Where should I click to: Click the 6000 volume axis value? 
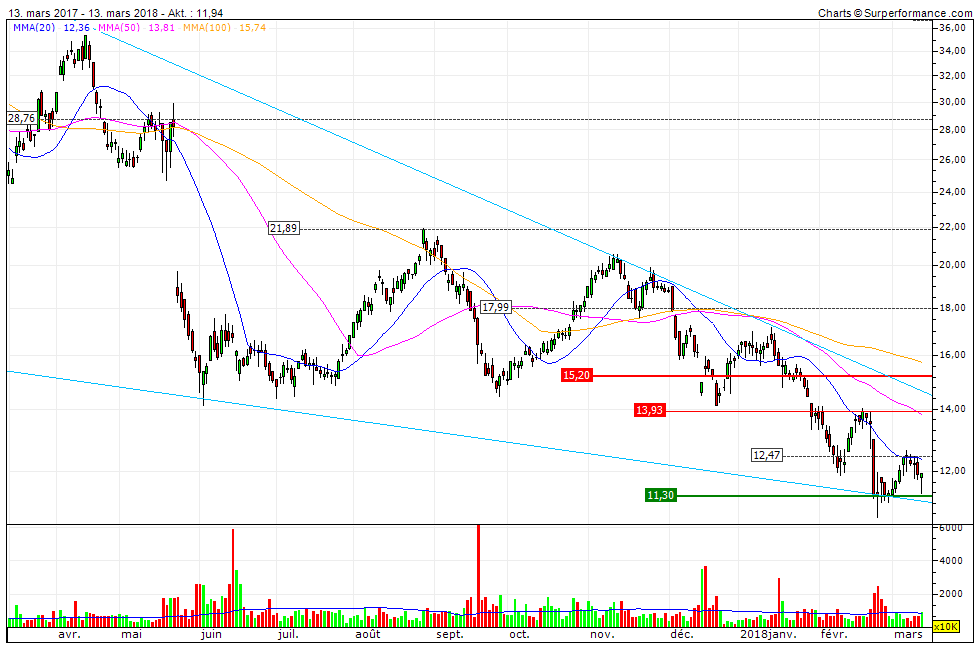(951, 528)
